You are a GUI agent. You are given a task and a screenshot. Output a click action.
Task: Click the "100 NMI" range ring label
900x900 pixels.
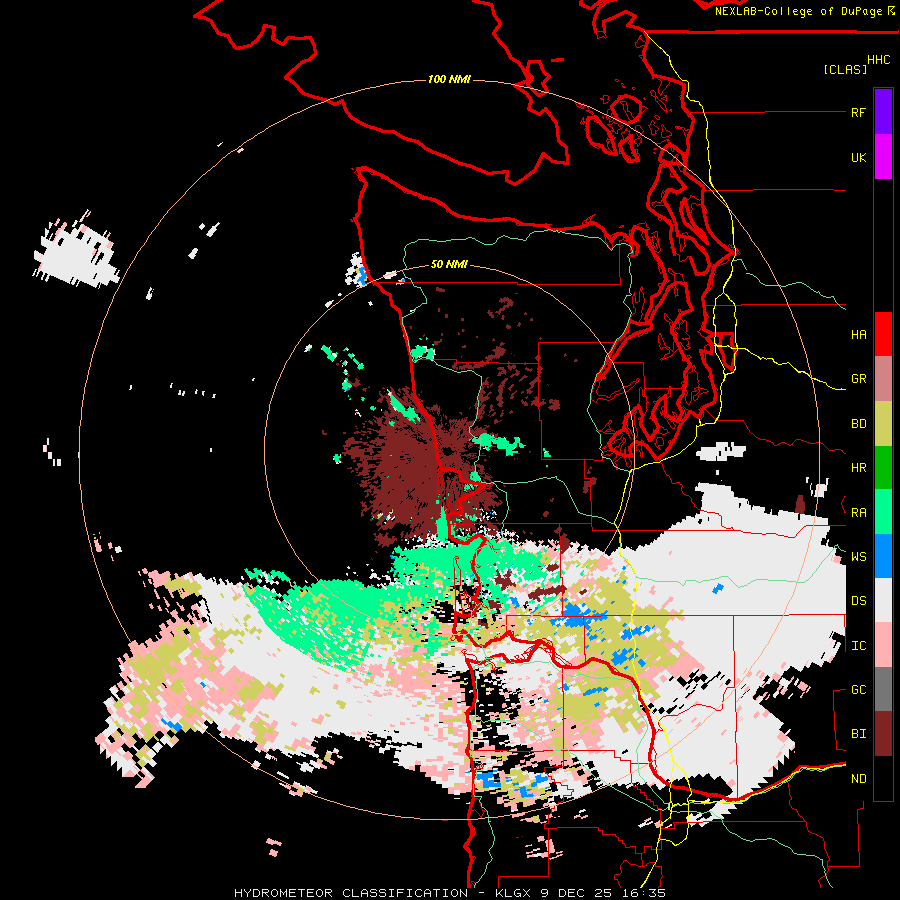[449, 79]
